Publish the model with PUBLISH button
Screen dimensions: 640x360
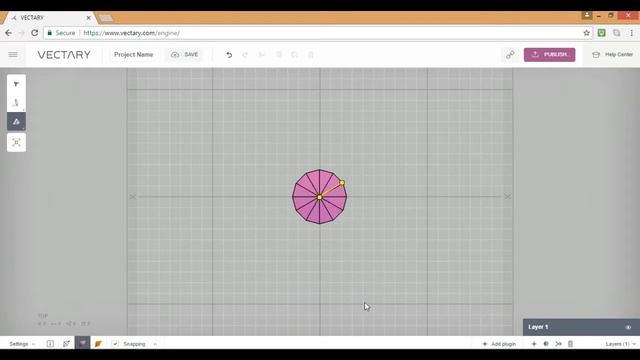(x=549, y=55)
